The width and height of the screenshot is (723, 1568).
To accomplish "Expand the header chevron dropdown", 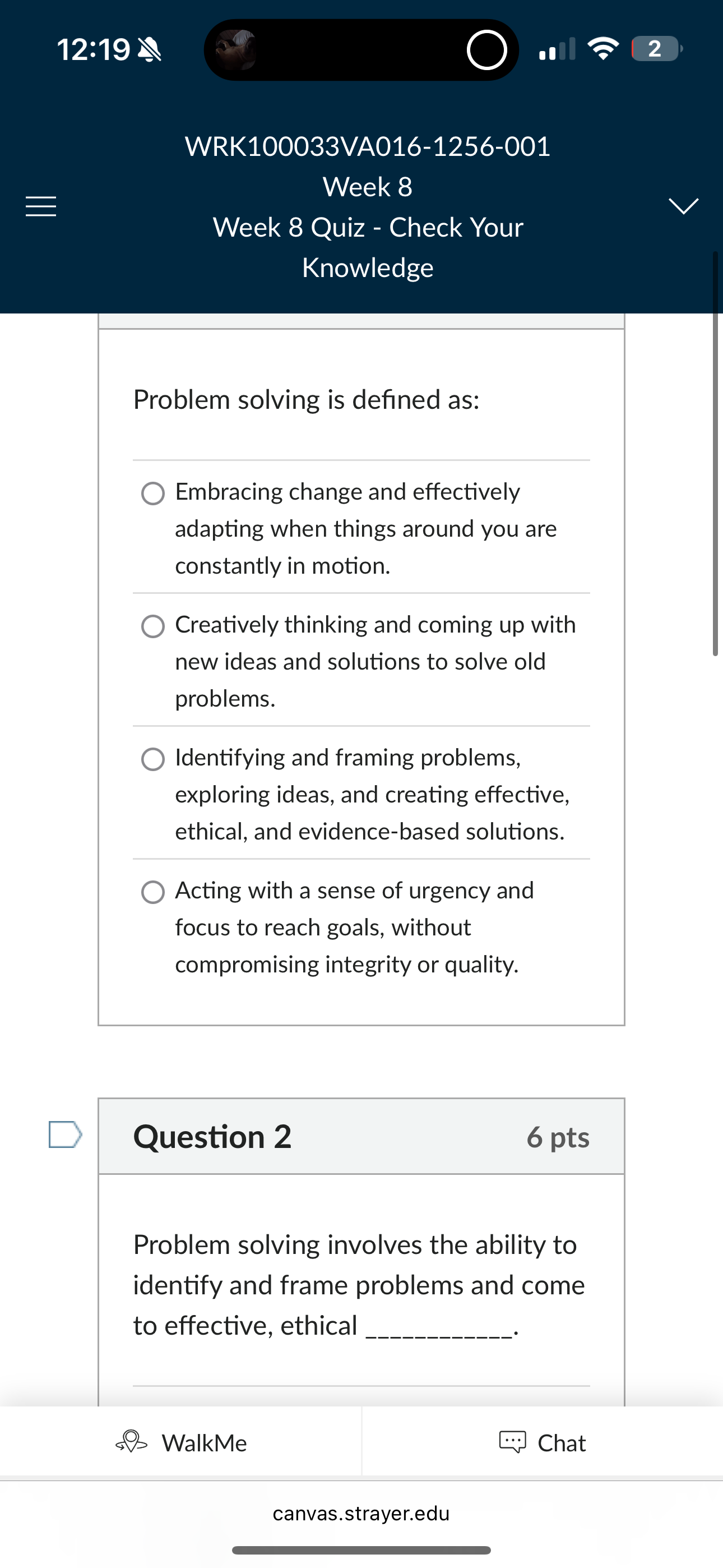I will pyautogui.click(x=683, y=206).
